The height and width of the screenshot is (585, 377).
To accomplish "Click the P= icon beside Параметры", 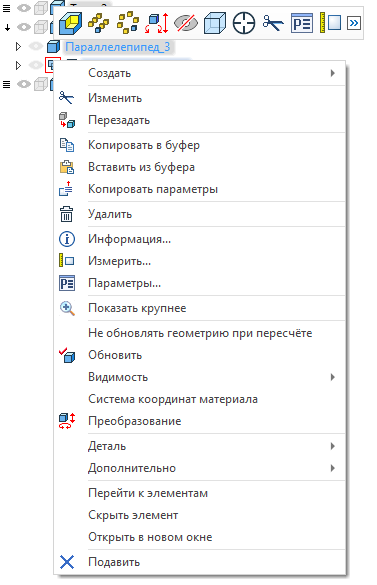I will click(67, 283).
